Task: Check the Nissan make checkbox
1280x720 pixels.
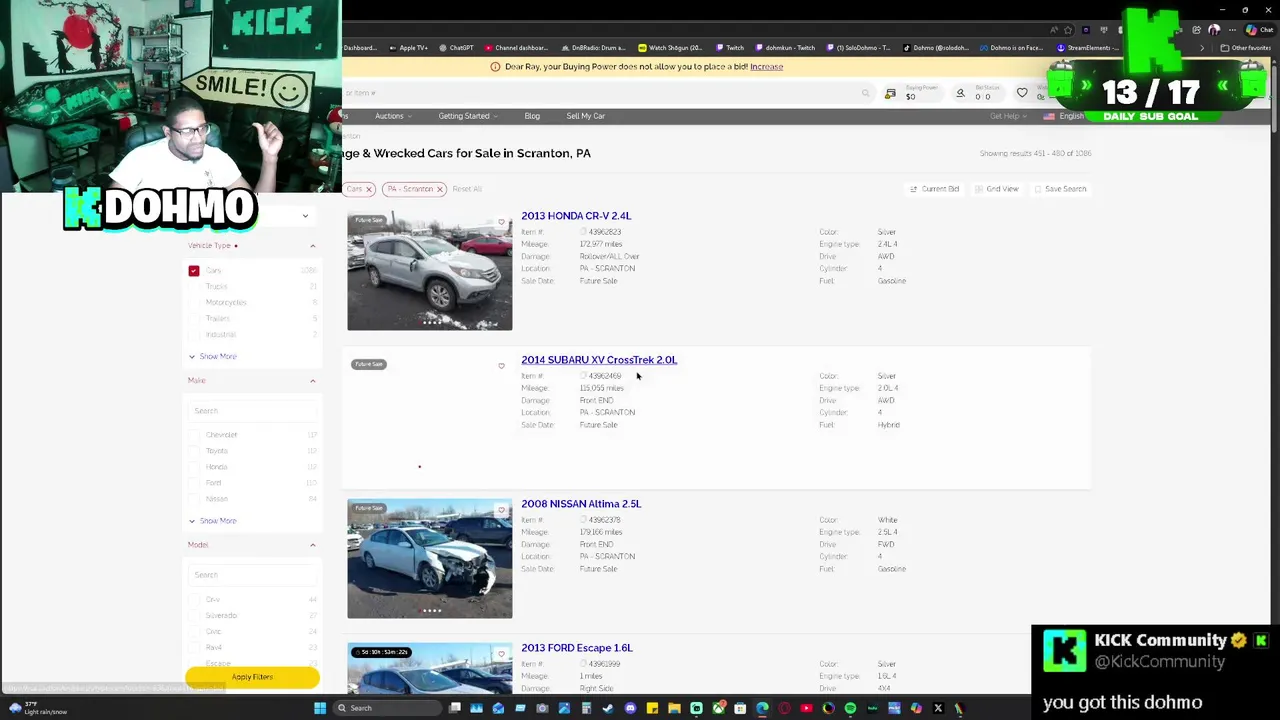Action: 194,499
